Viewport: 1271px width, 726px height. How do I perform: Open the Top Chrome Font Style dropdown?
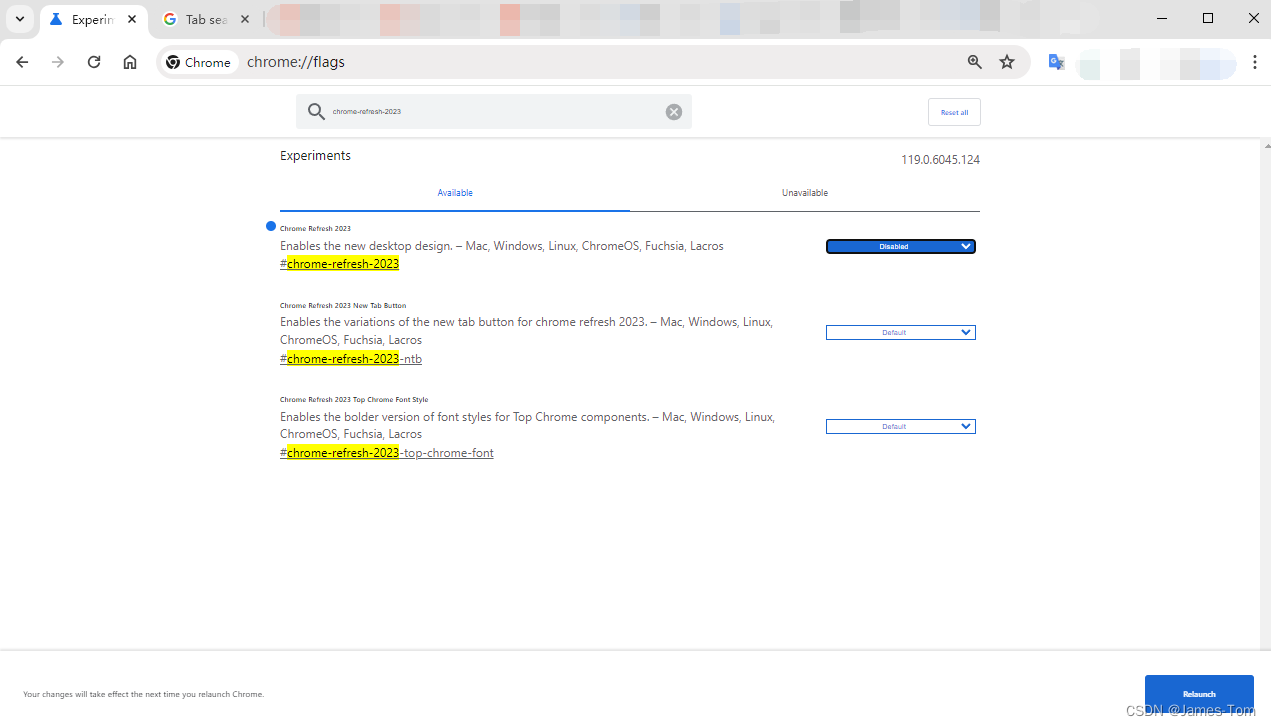point(901,426)
